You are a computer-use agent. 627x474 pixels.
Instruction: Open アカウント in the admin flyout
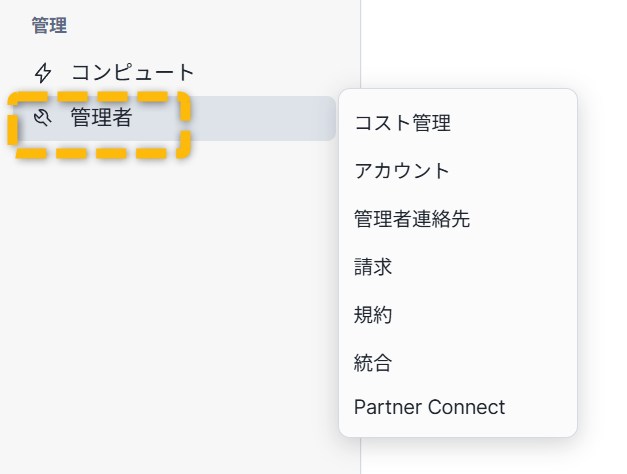[x=403, y=171]
